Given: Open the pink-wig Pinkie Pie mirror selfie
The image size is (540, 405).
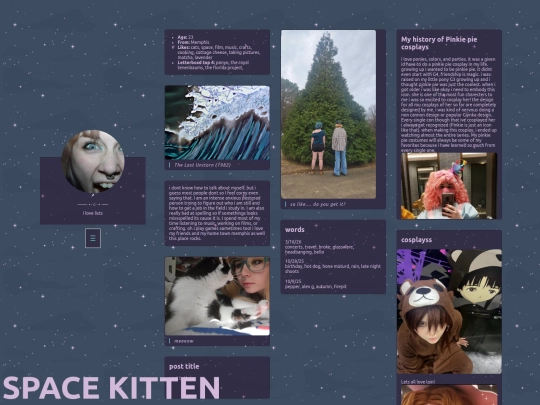Looking at the screenshot, I should (449, 186).
